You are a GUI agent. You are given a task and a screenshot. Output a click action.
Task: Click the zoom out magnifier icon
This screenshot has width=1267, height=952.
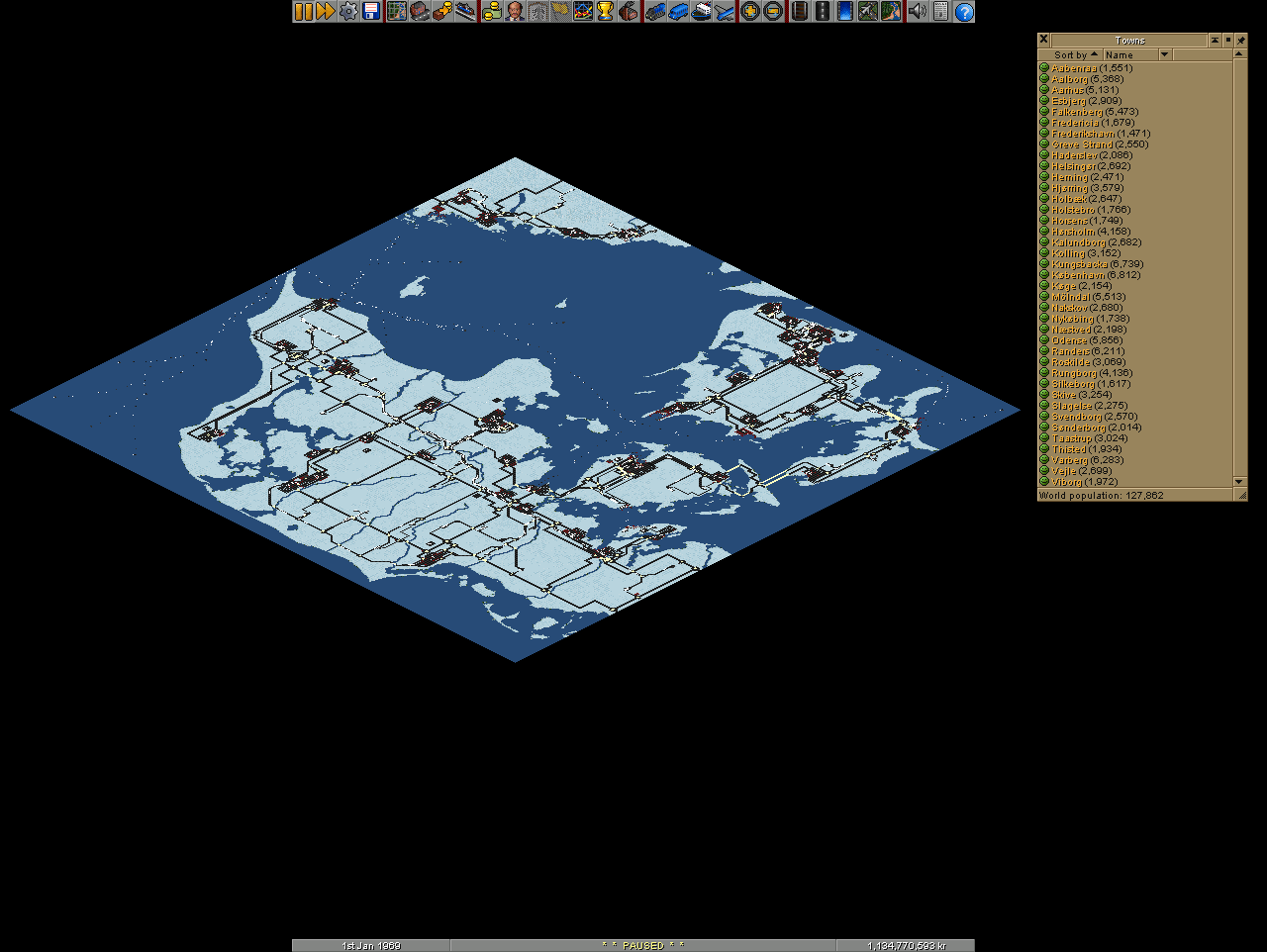(x=773, y=12)
